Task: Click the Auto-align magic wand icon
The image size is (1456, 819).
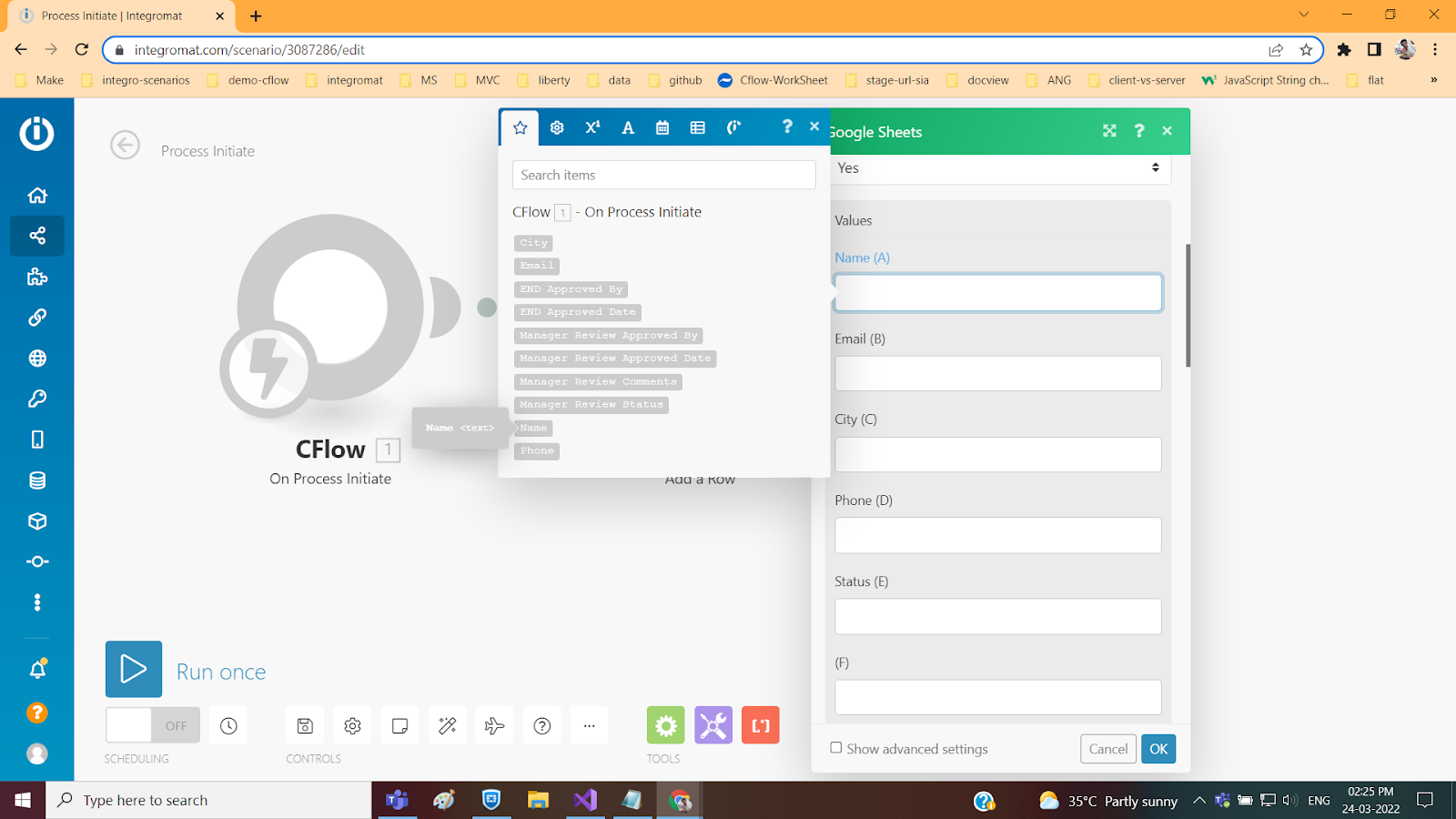Action: click(x=447, y=725)
